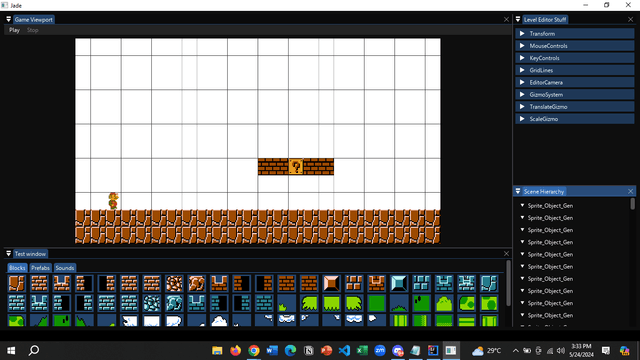The height and width of the screenshot is (360, 640).
Task: Pick the solid green square tile
Action: [376, 303]
